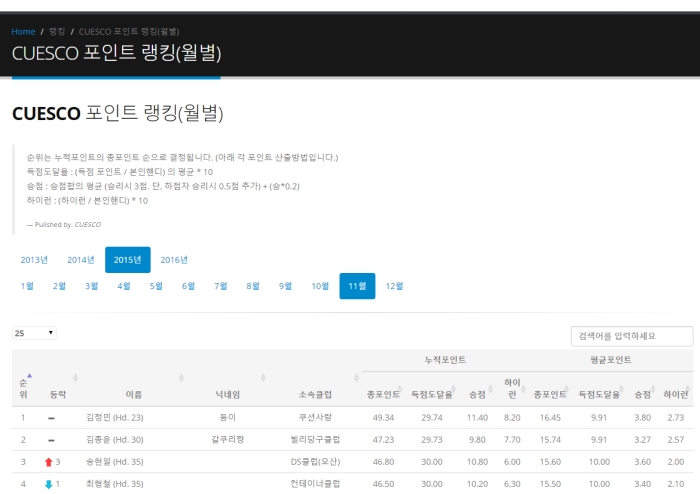Open the Home breadcrumb link
Image resolution: width=700 pixels, height=494 pixels.
[x=23, y=32]
